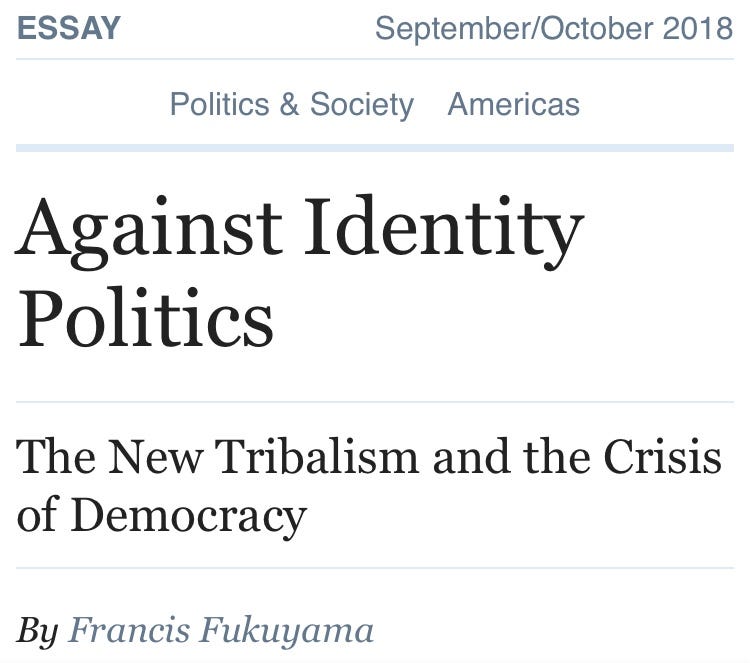Click the thick light-blue divider bar
Image resolution: width=750 pixels, height=663 pixels.
point(375,148)
